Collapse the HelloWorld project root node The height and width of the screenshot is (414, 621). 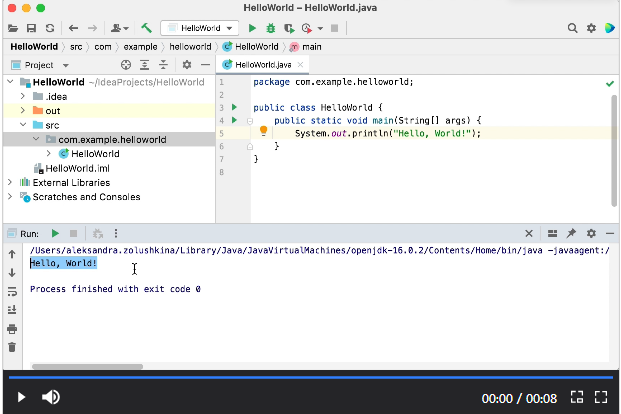point(11,82)
